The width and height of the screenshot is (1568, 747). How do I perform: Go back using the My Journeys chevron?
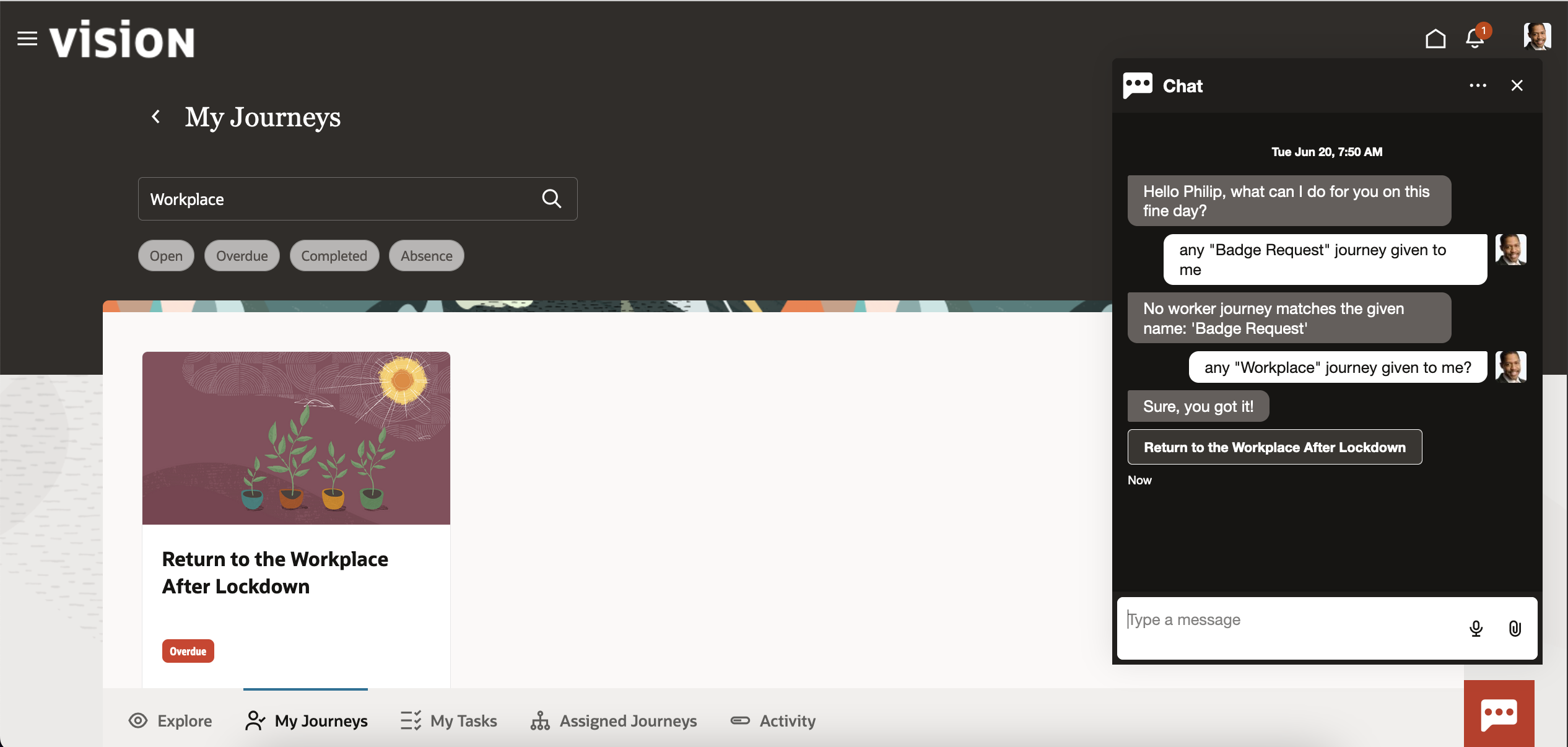156,116
